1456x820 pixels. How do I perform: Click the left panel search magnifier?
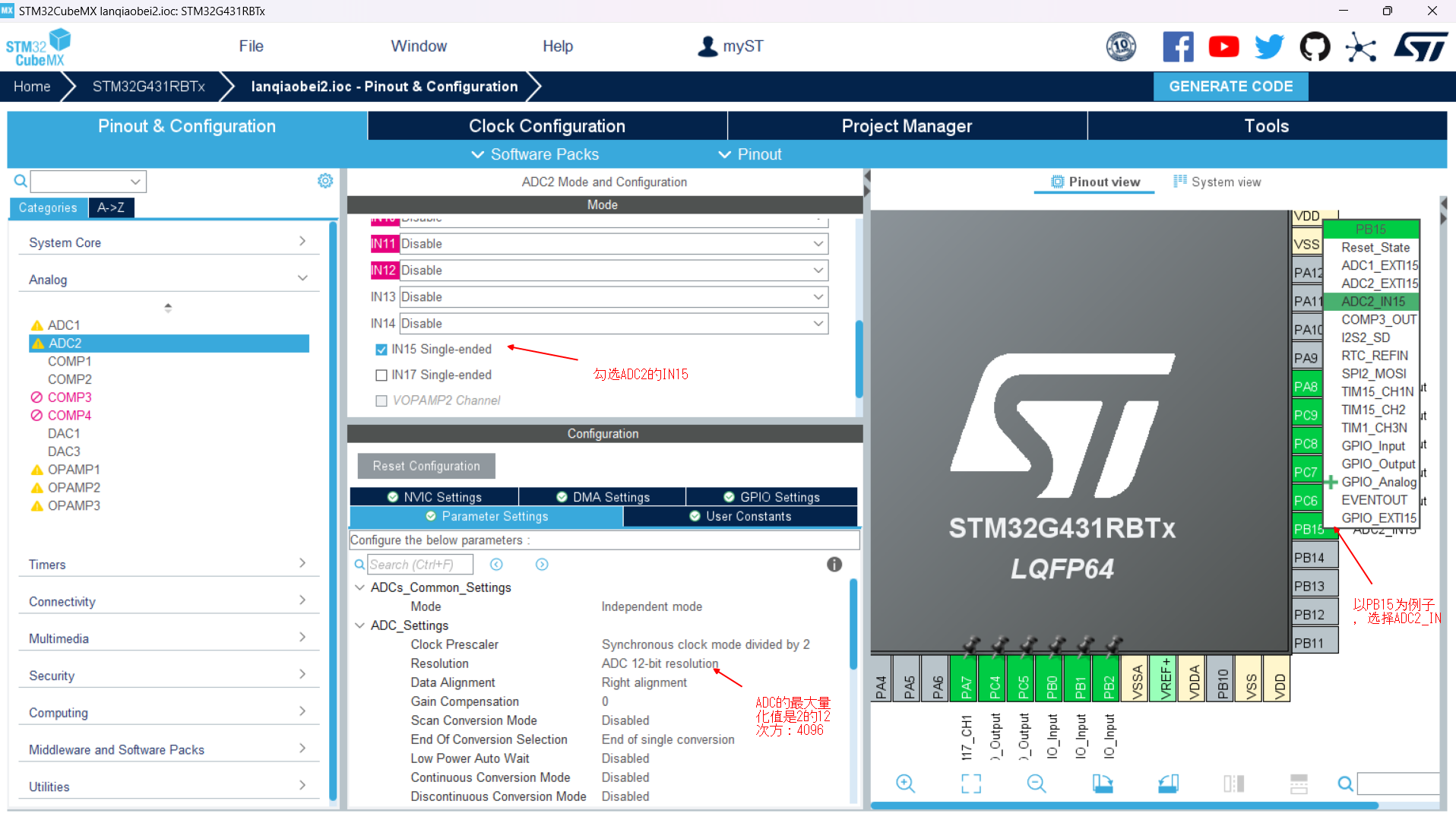point(21,181)
